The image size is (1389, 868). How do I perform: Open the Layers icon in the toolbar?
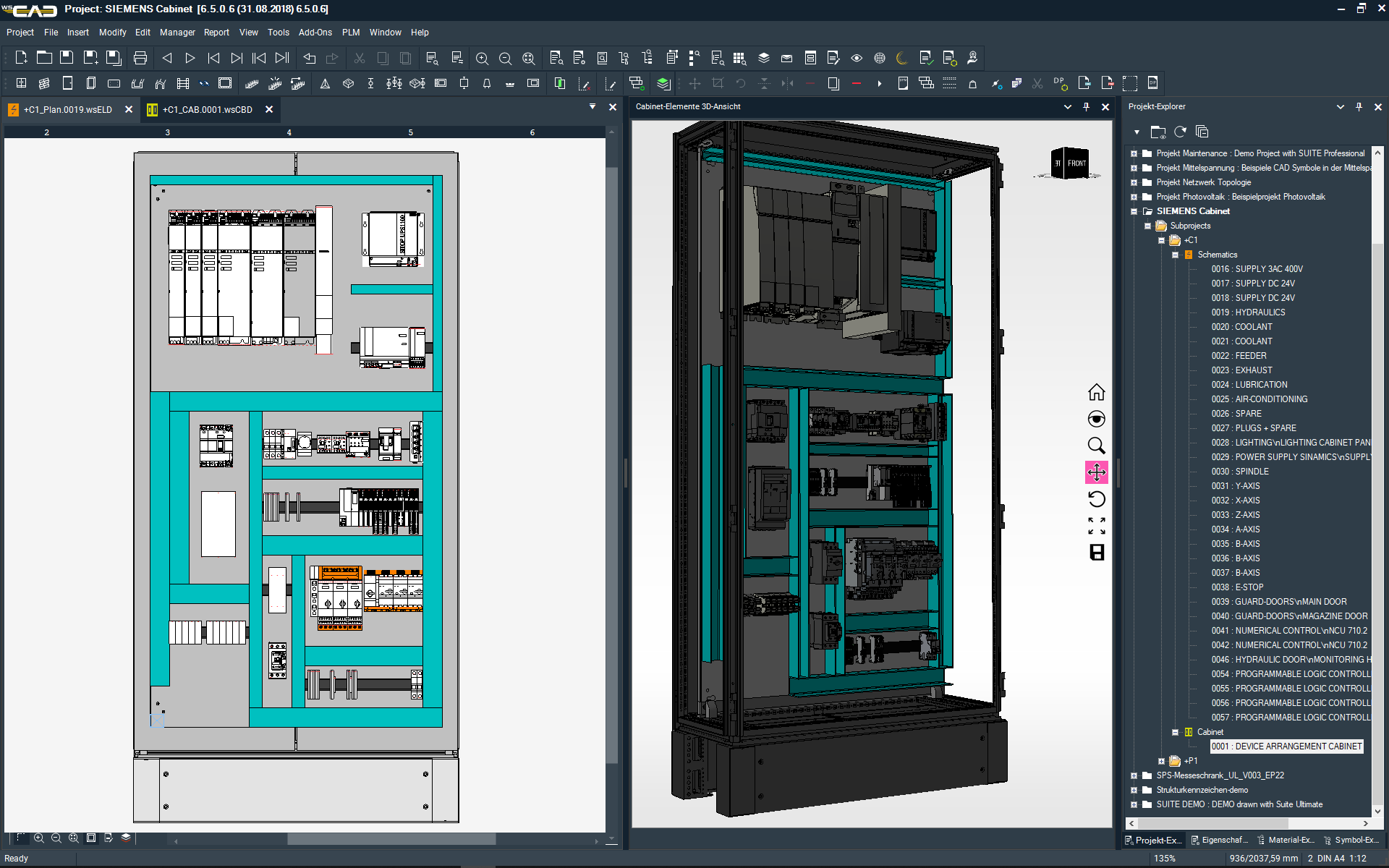(764, 58)
